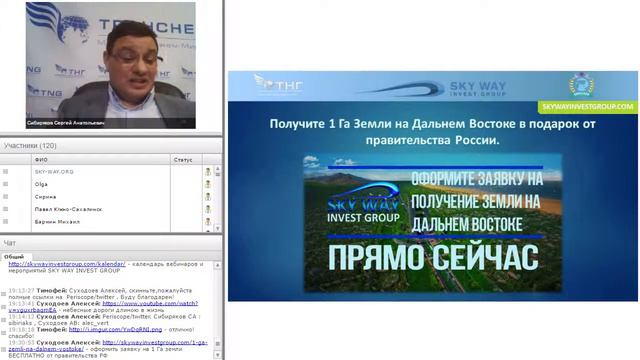This screenshot has width=640, height=360.
Task: Click the ТНГ logo on slide header
Action: point(278,84)
